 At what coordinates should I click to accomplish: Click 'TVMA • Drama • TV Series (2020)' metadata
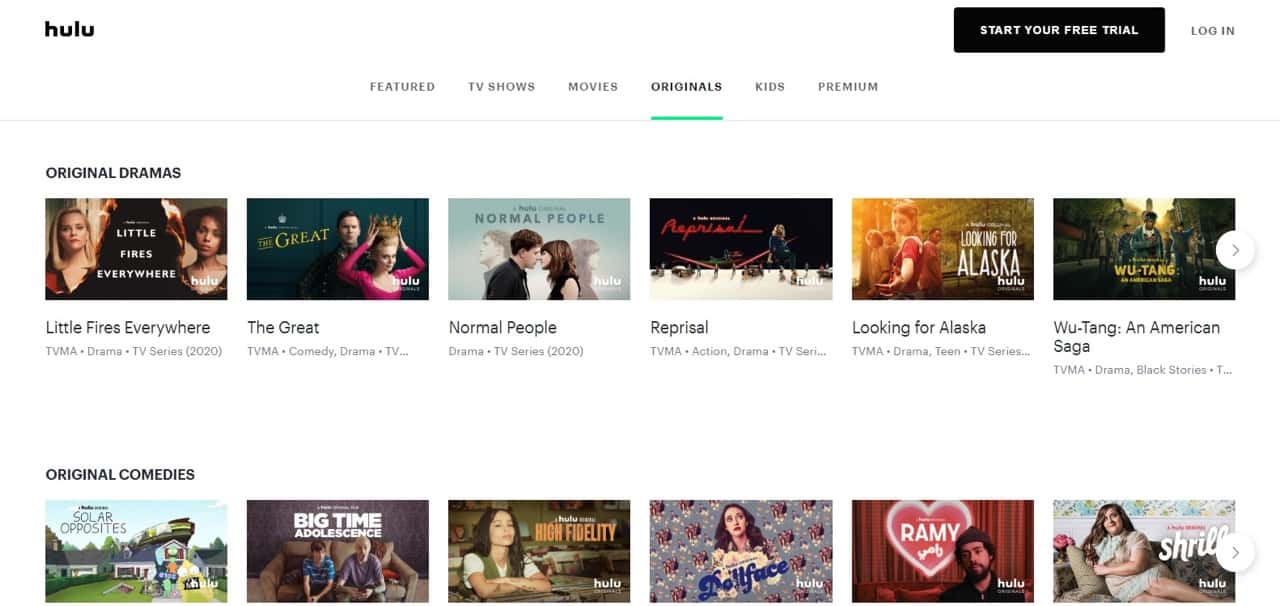pos(134,352)
